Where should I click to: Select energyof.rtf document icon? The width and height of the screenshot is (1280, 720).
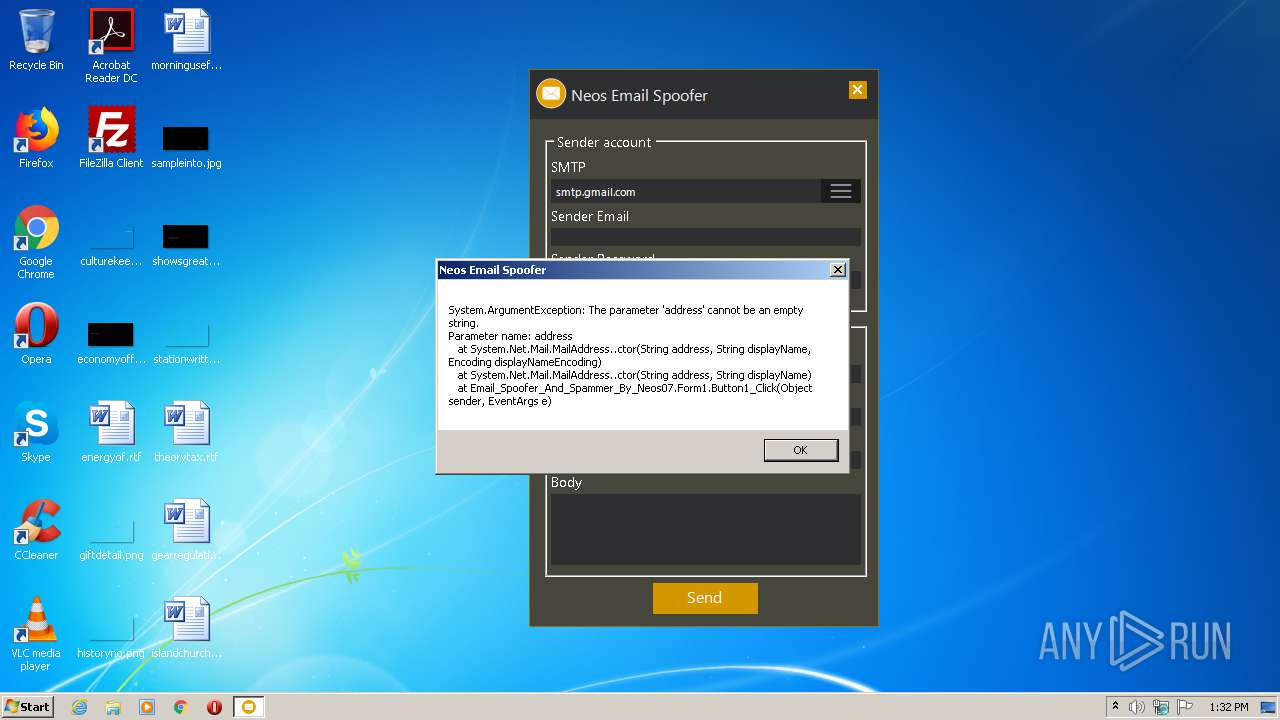(111, 432)
